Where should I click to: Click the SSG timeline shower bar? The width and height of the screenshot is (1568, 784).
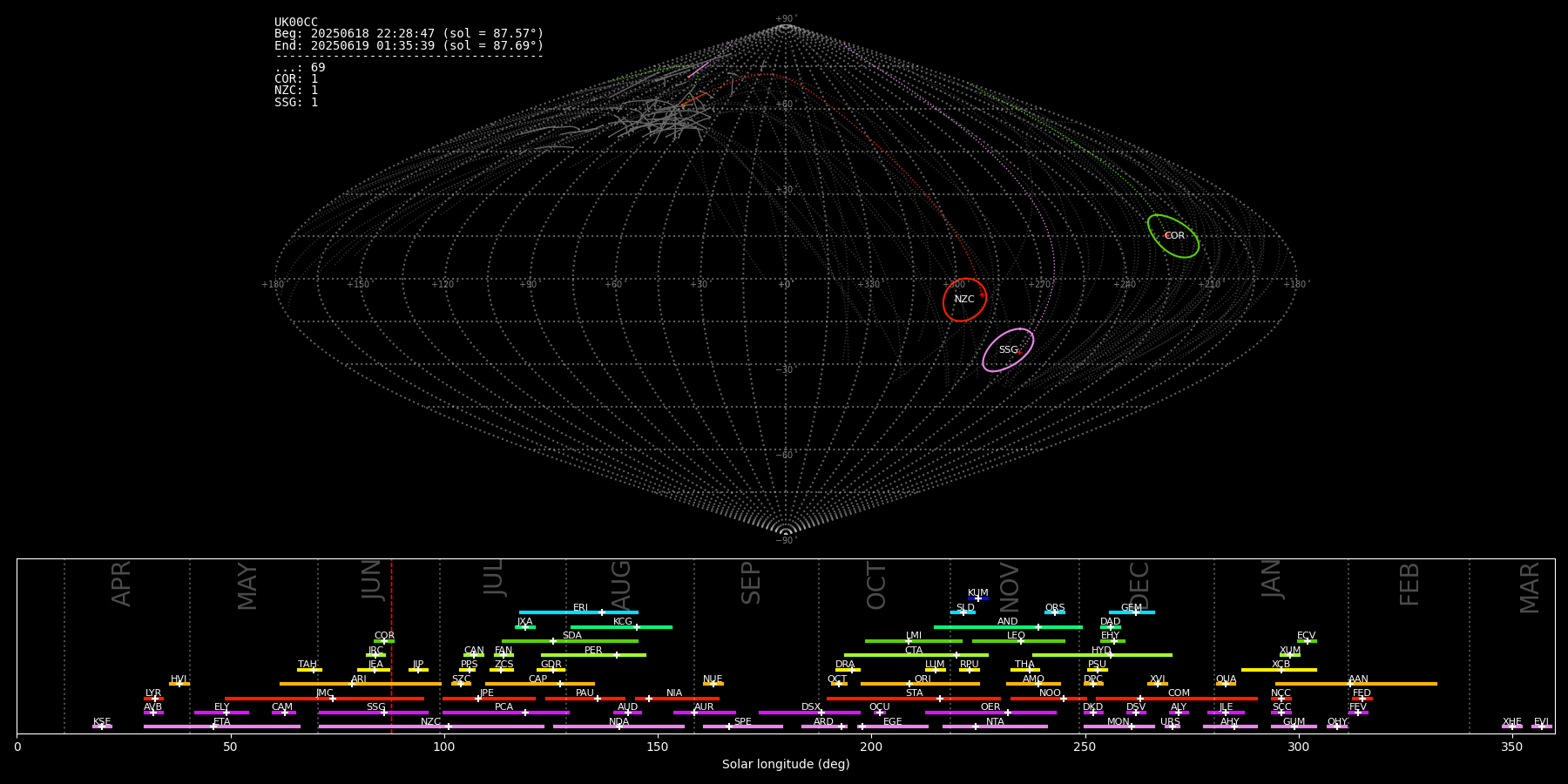click(373, 713)
